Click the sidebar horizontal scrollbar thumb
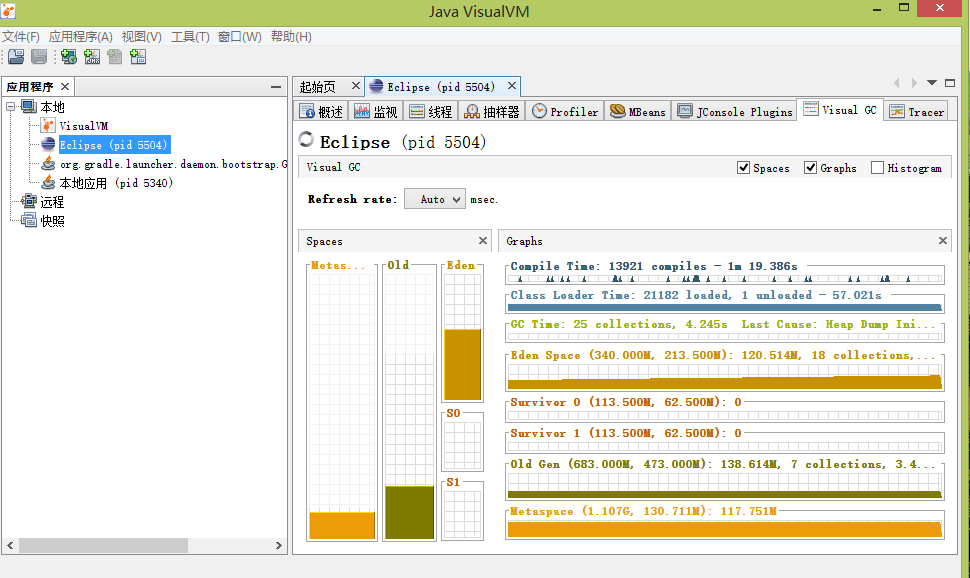This screenshot has height=578, width=970. click(103, 545)
